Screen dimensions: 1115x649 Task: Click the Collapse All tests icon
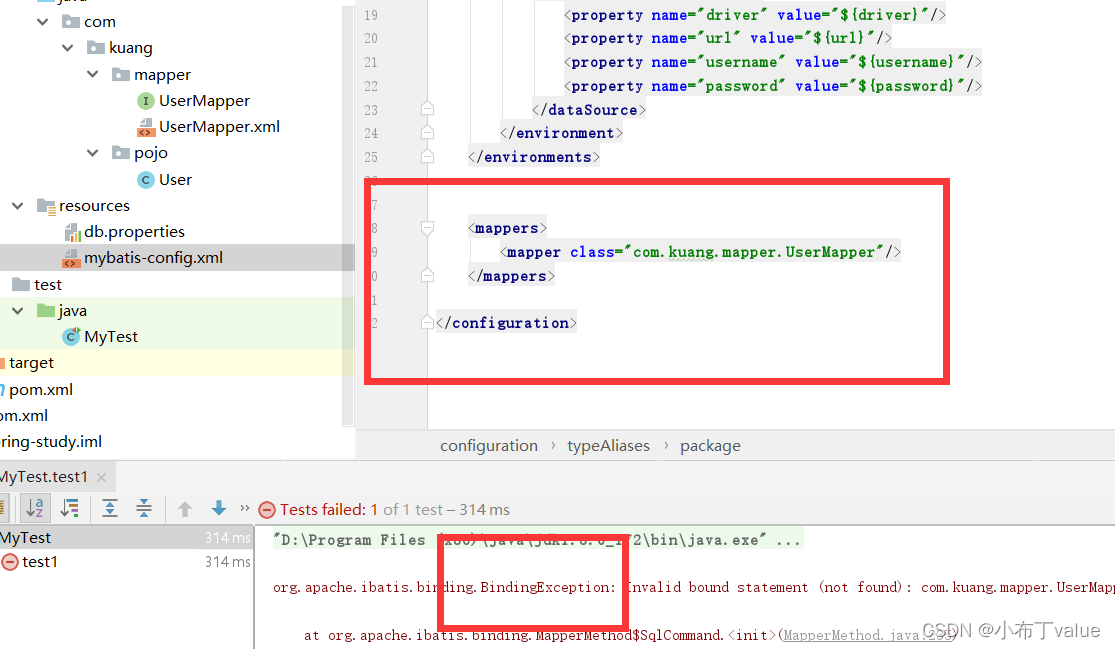pos(144,508)
